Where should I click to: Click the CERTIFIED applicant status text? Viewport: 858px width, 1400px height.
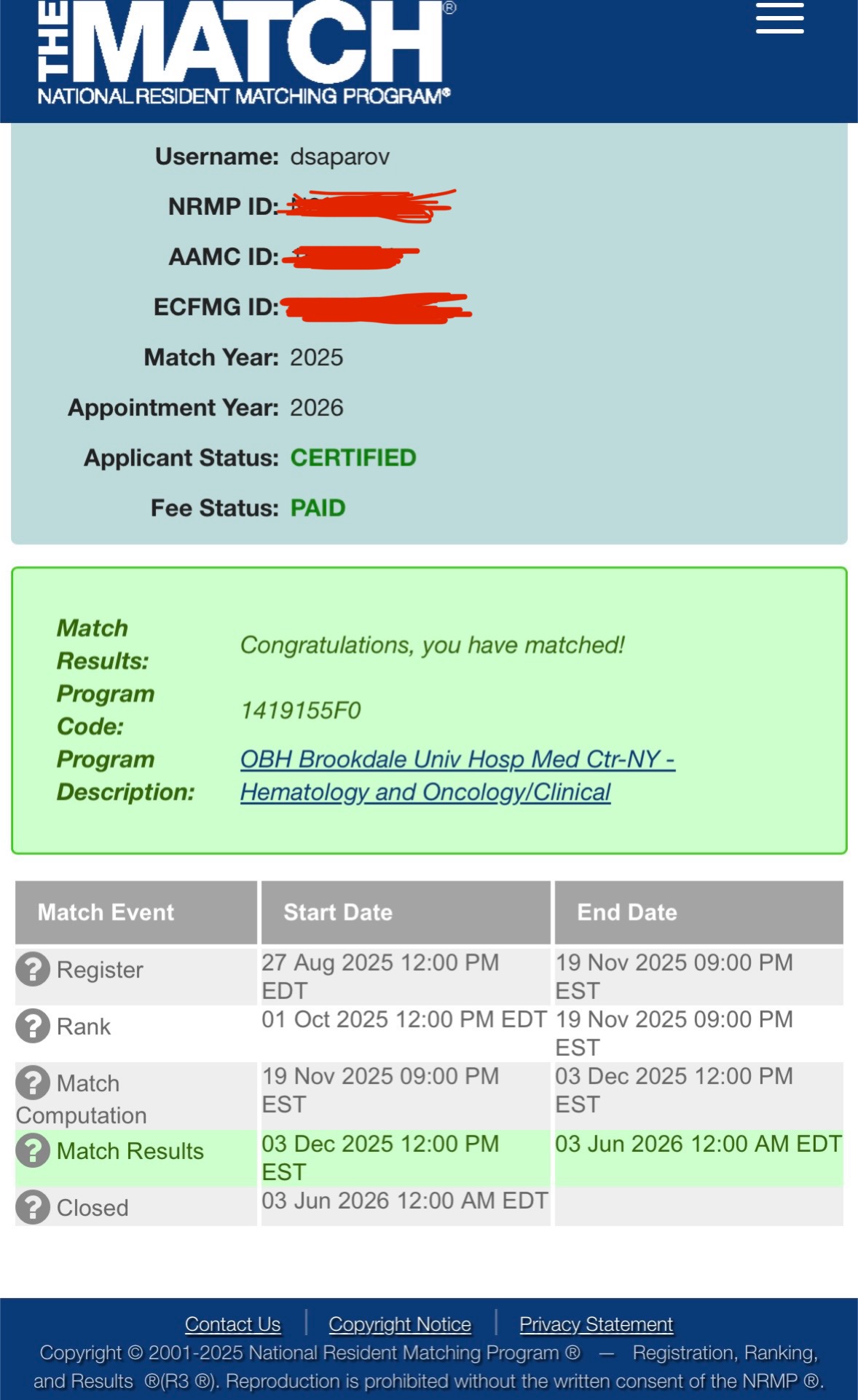pos(353,458)
